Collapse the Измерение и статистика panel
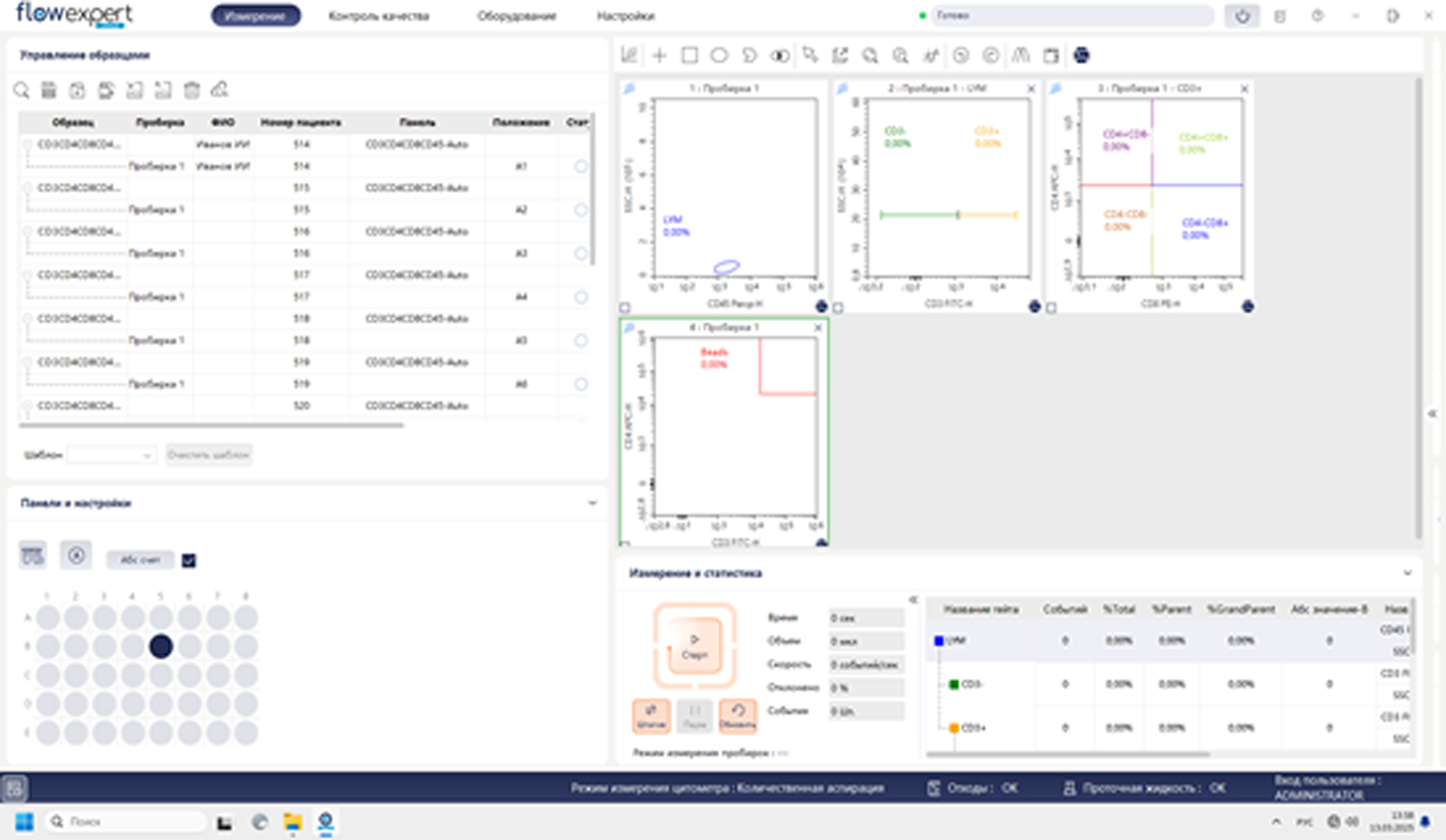Image resolution: width=1446 pixels, height=840 pixels. click(1407, 573)
